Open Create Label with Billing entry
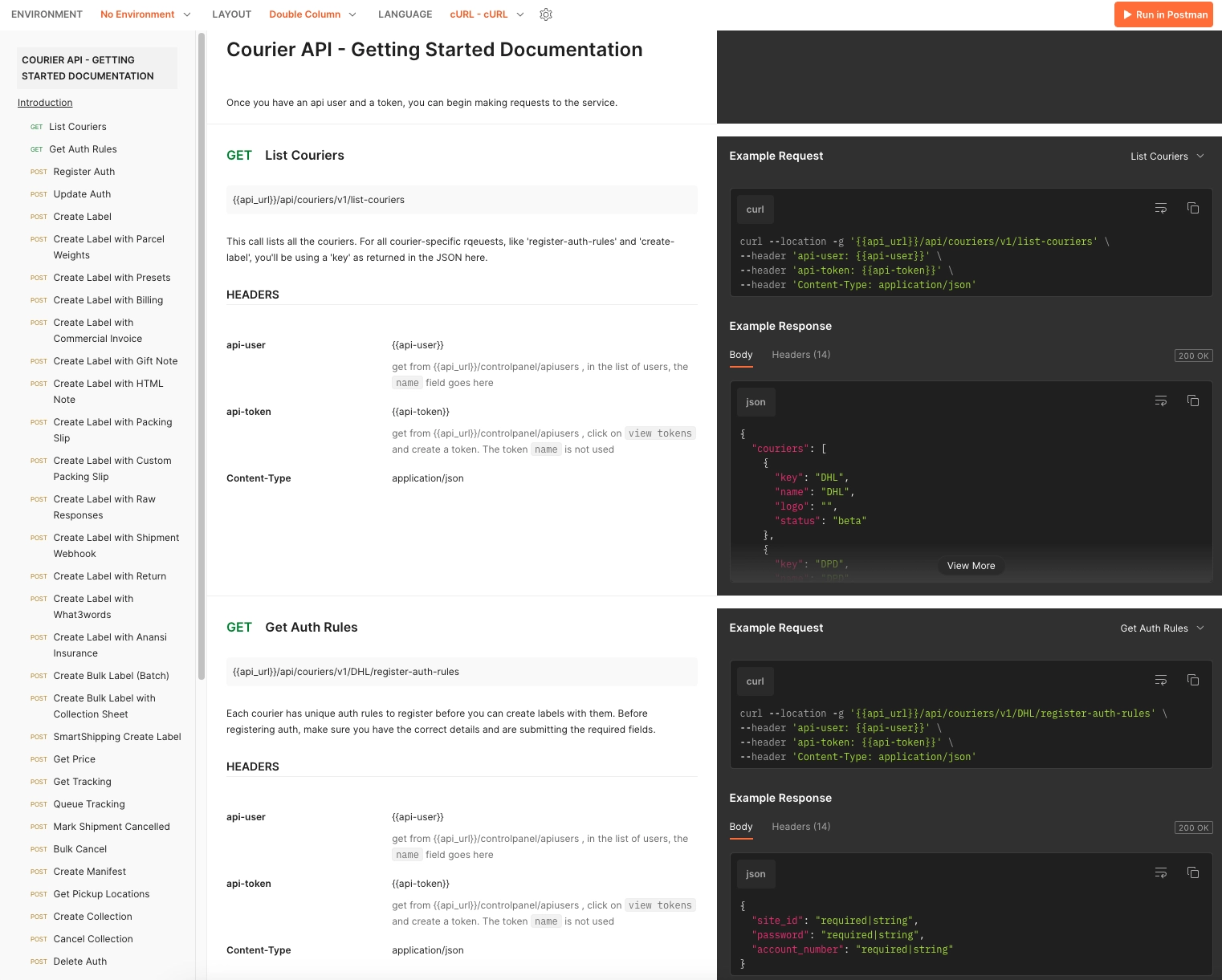Viewport: 1222px width, 980px height. click(108, 300)
